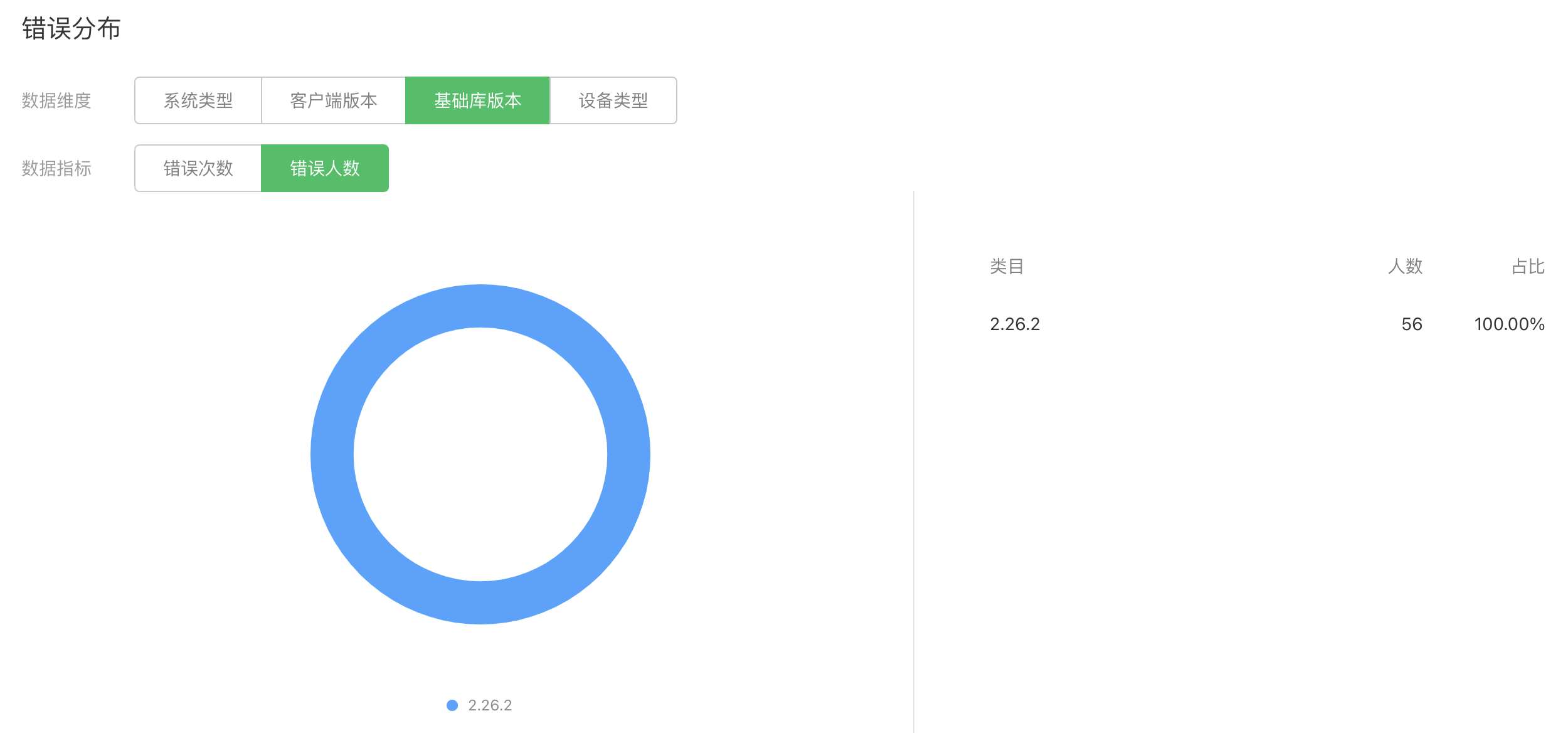Screen dimensions: 1568x733
Task: Switch to the 设备类型 tab
Action: [x=613, y=100]
